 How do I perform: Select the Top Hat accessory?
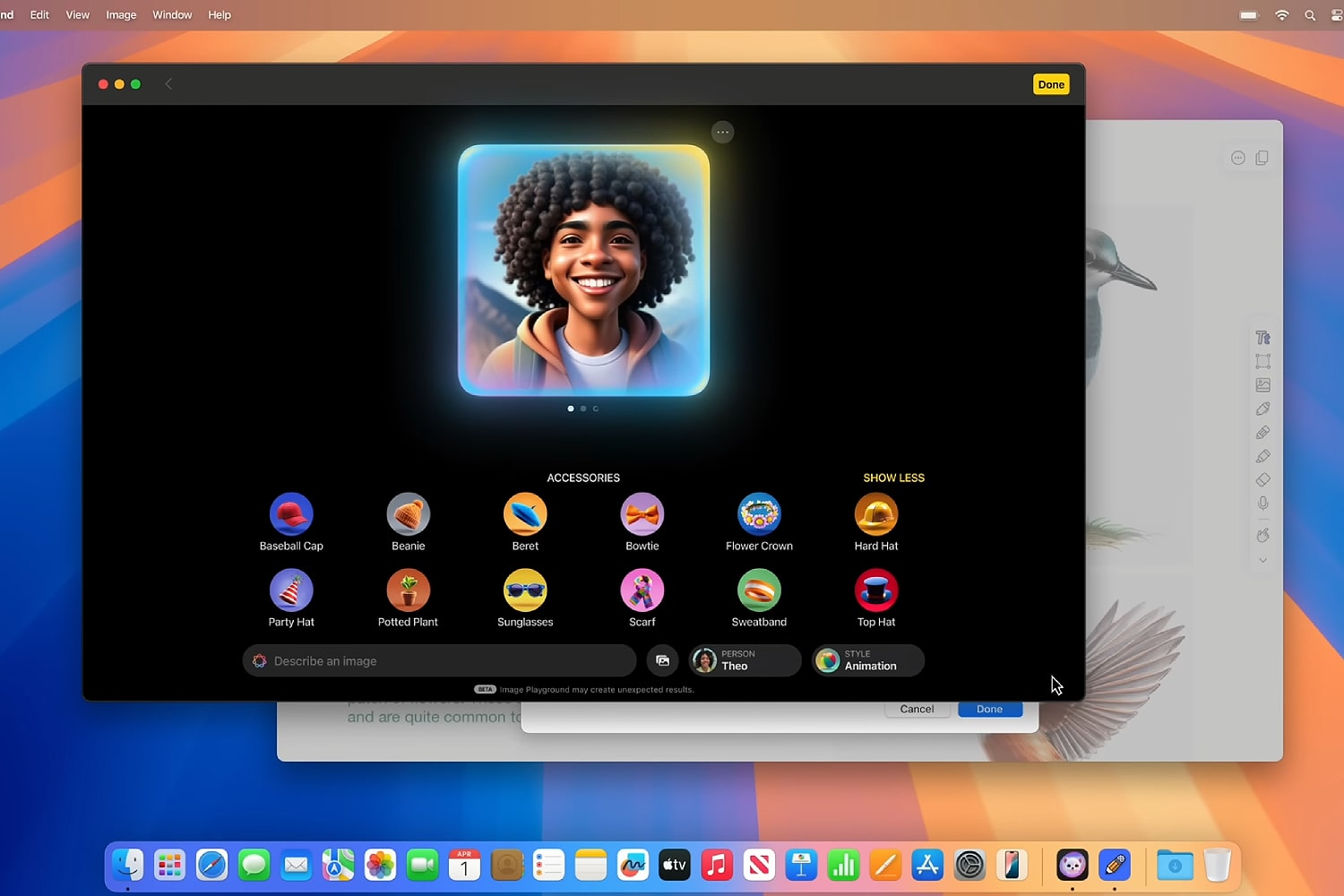coord(876,588)
